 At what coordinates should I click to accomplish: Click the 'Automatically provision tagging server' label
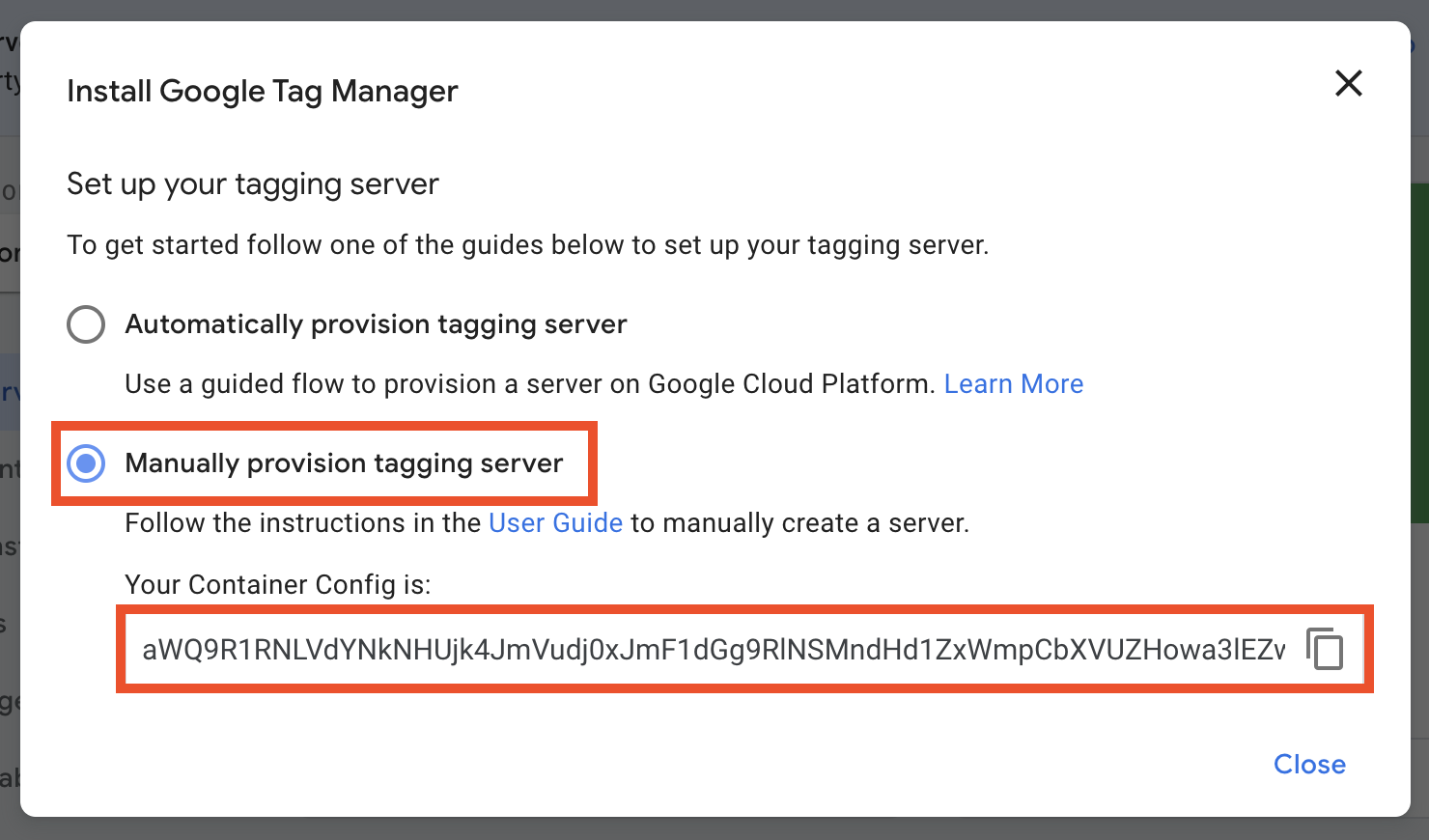(x=376, y=324)
